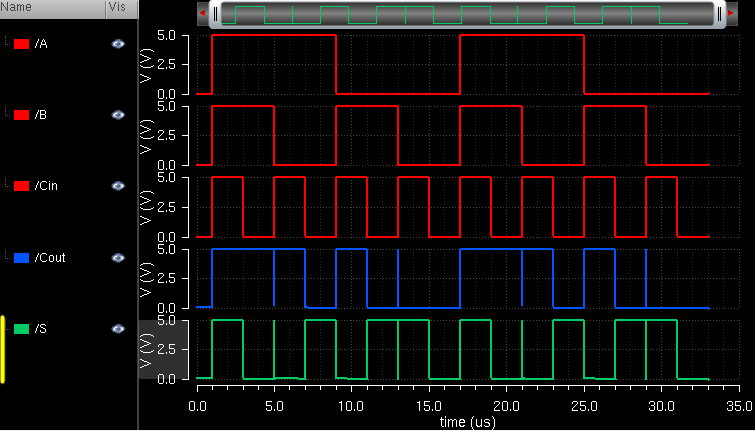This screenshot has height=431, width=755.
Task: Click the yellow selection bar beside /S
Action: [x=3, y=349]
